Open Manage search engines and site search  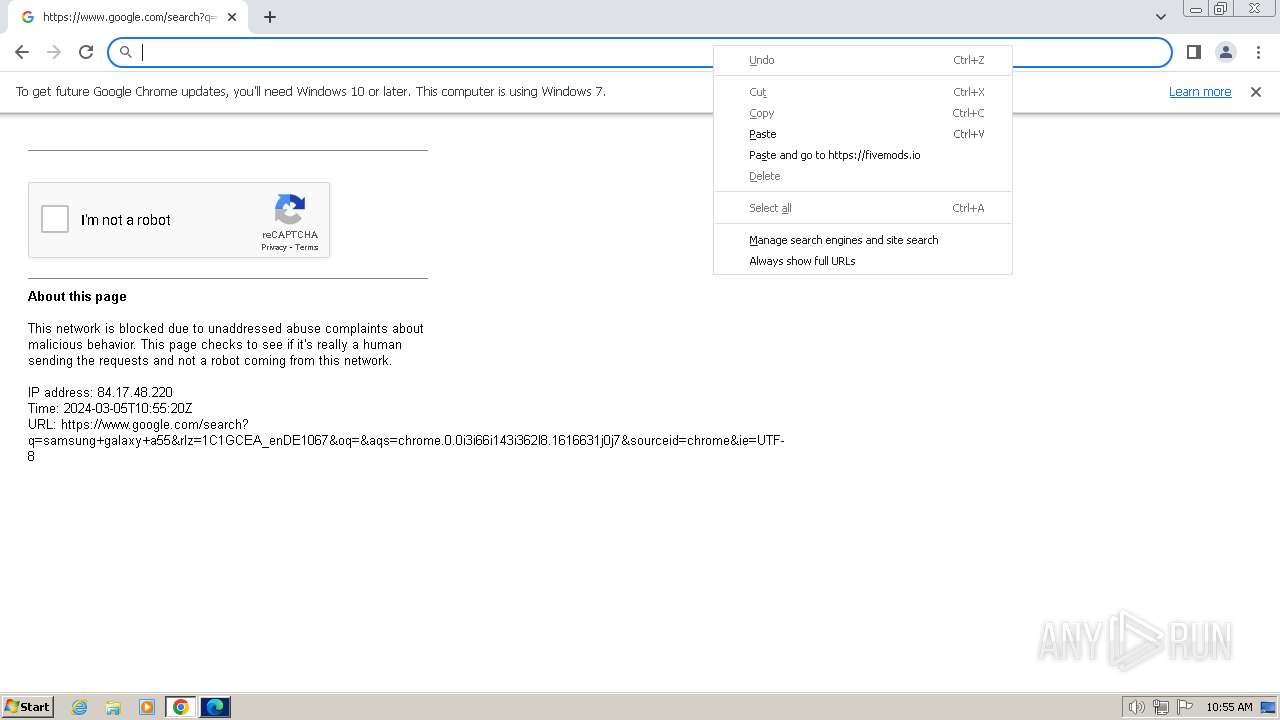(863, 240)
